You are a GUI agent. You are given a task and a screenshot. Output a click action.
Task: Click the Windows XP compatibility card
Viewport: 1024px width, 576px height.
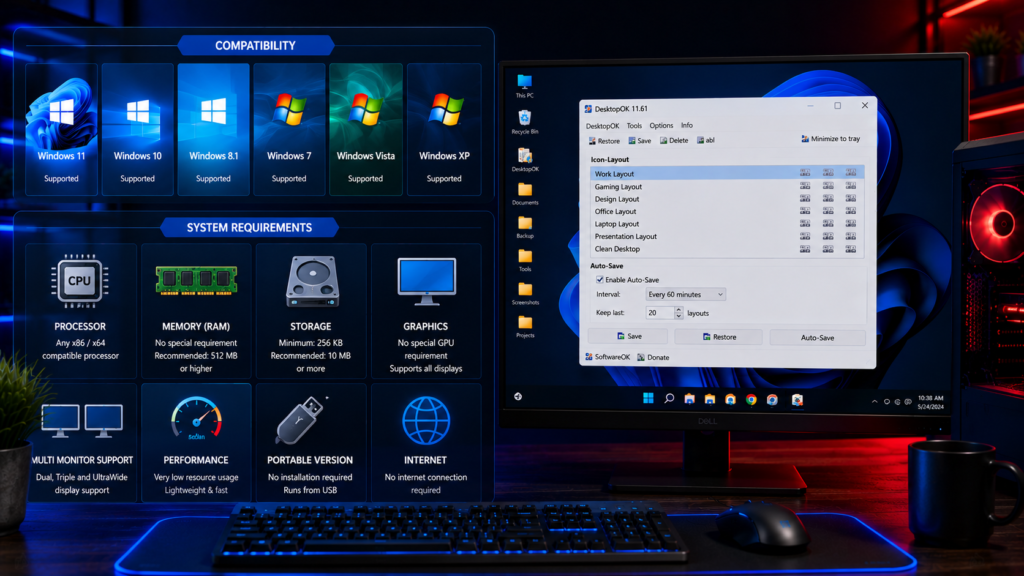click(x=444, y=129)
